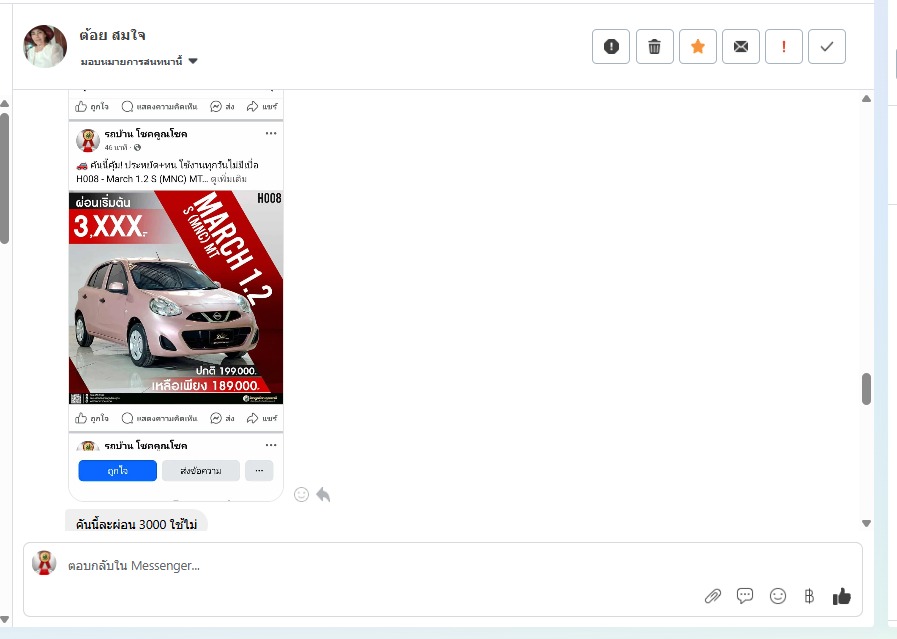The width and height of the screenshot is (897, 639).
Task: Click แชร์ under the March car post
Action: pos(262,418)
